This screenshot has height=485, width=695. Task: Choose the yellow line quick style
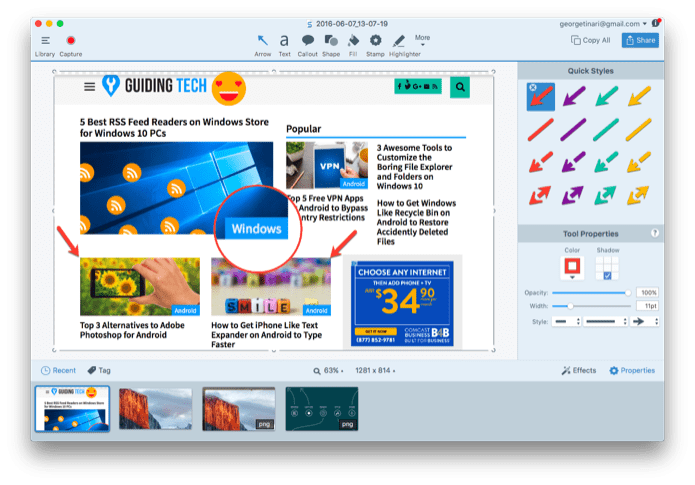click(639, 130)
